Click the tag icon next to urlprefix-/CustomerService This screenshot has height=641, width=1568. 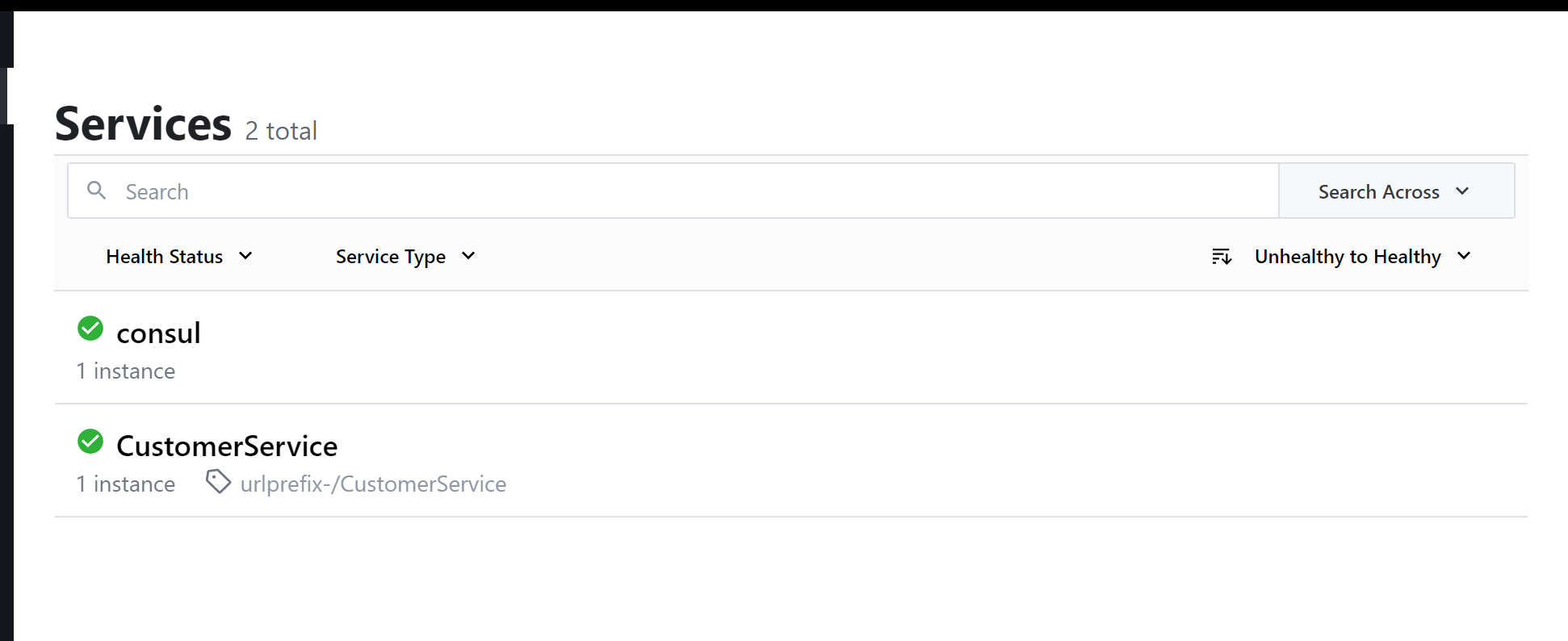coord(218,482)
